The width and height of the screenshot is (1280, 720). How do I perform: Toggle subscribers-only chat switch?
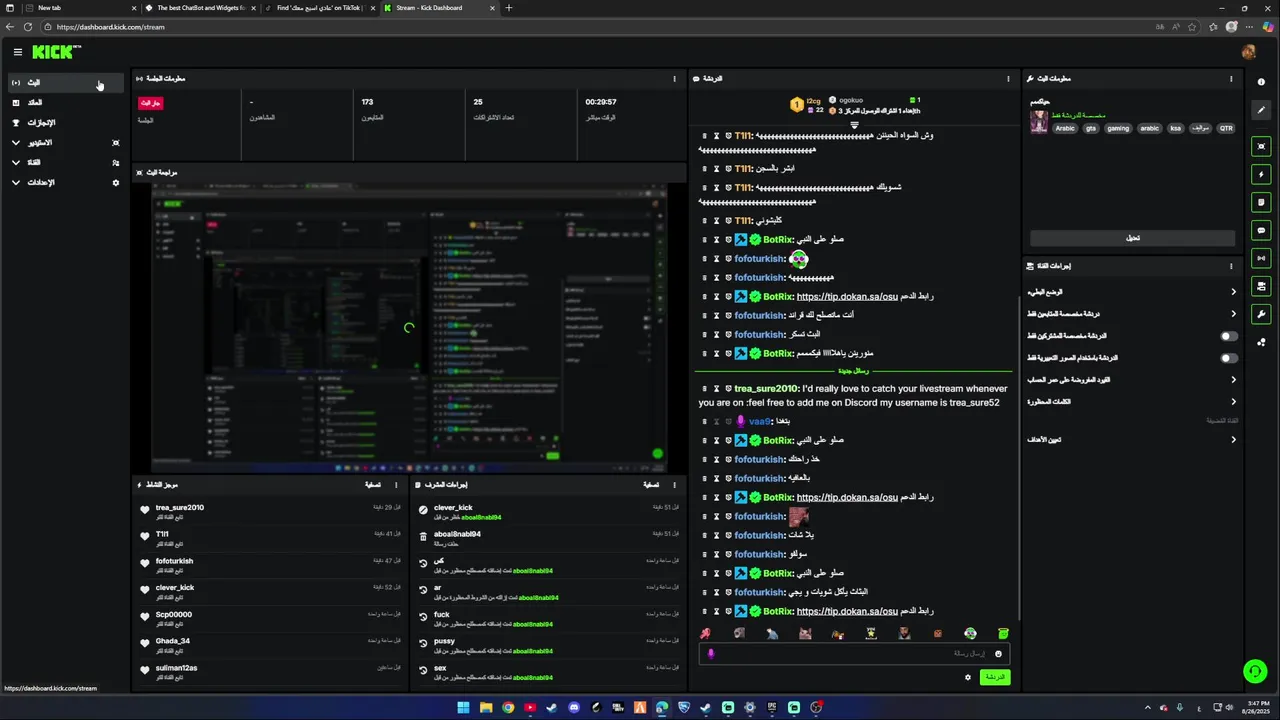point(1229,336)
